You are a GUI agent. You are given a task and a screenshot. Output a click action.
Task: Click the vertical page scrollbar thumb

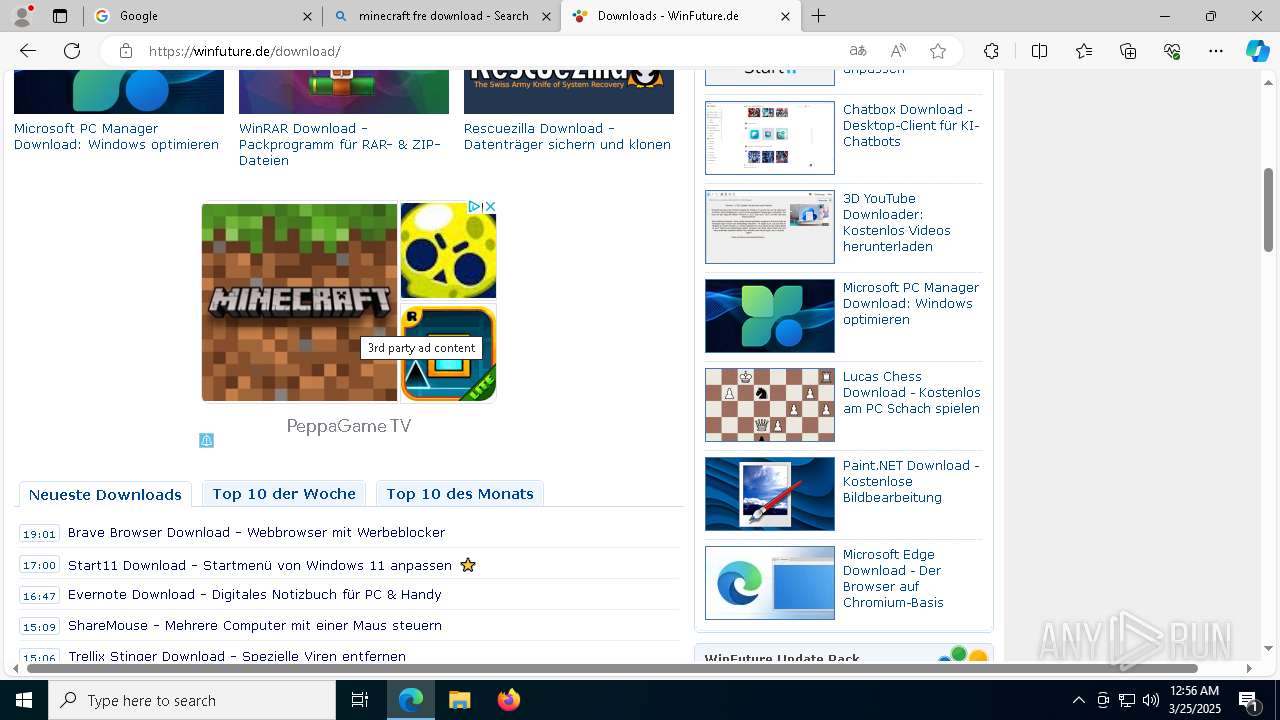click(1268, 210)
